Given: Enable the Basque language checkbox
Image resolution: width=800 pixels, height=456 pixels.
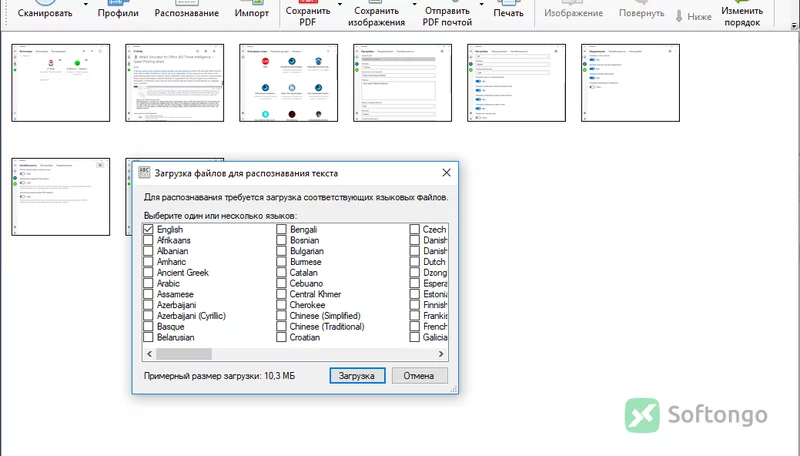Looking at the screenshot, I should (x=148, y=326).
